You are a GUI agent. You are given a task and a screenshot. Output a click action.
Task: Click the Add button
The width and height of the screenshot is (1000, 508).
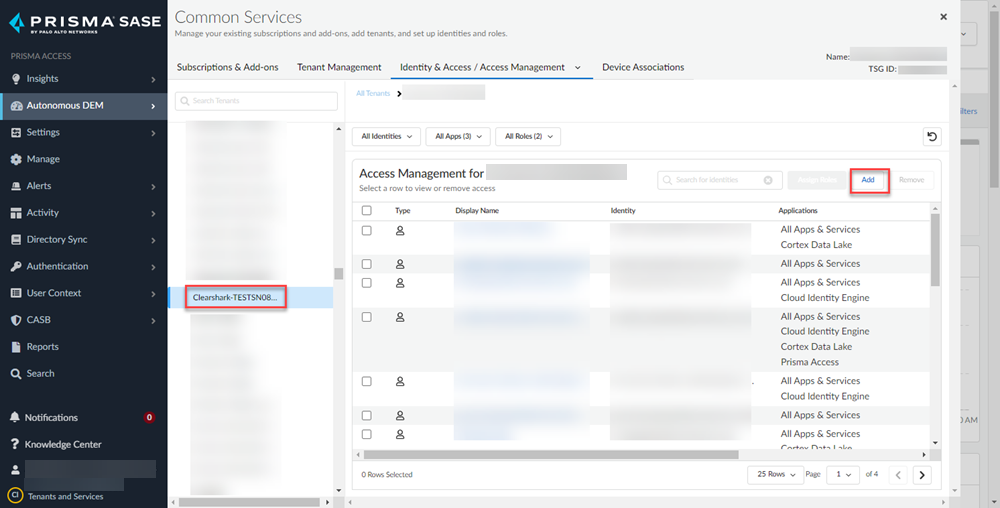point(868,180)
